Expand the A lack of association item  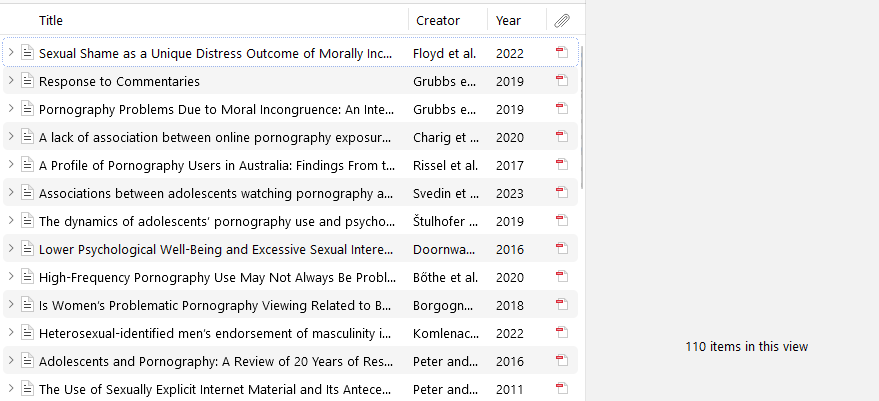11,136
